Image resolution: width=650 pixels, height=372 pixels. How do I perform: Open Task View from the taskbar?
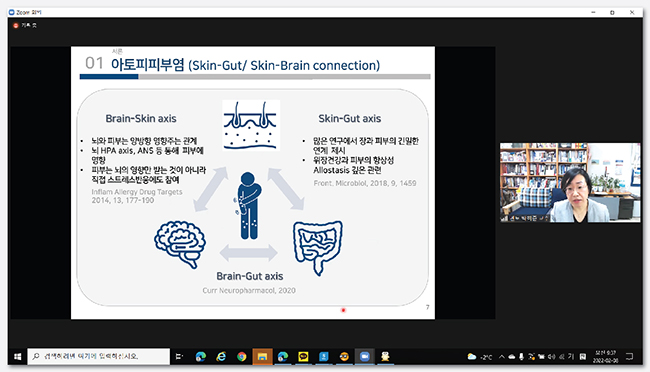[x=179, y=357]
